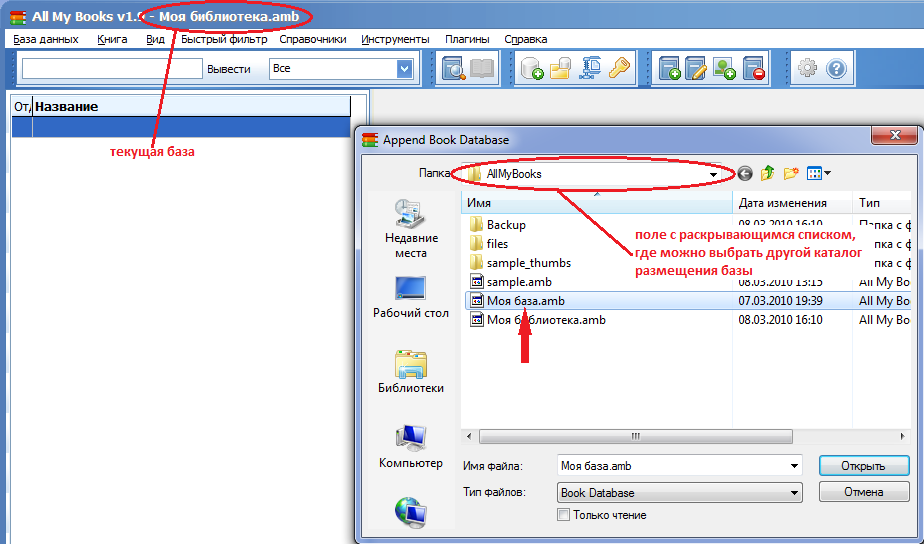The height and width of the screenshot is (544, 924).
Task: Expand the Тип файлов Book Database dropdown
Action: (x=794, y=493)
